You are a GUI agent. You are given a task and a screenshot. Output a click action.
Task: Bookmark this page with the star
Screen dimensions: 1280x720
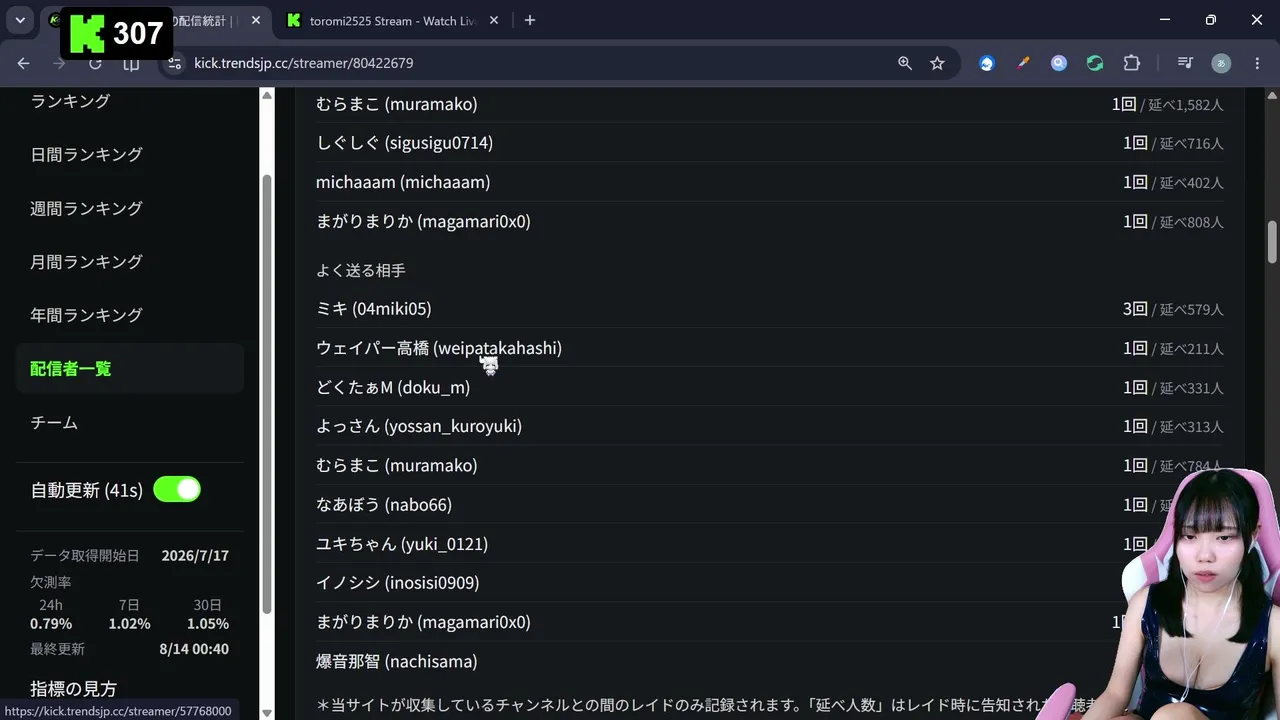coord(937,63)
